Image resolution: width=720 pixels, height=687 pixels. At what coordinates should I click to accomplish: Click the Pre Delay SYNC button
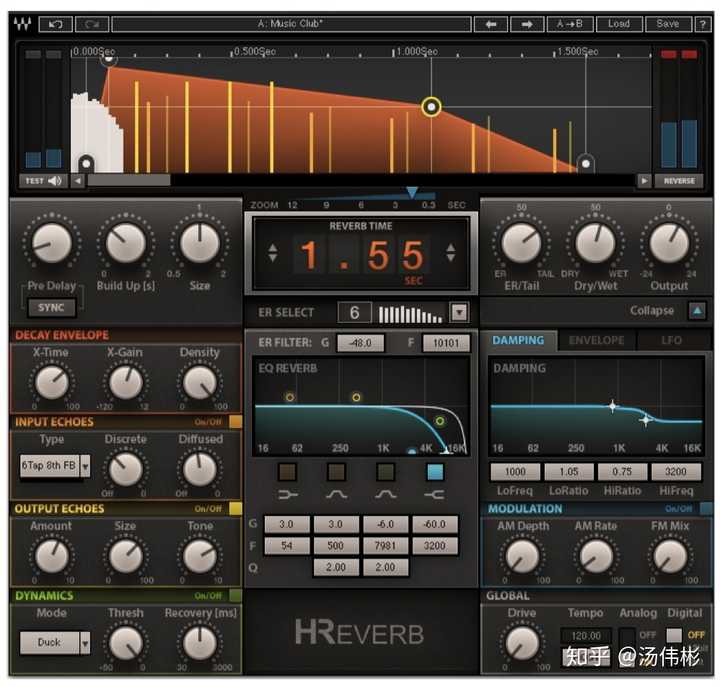(x=51, y=307)
